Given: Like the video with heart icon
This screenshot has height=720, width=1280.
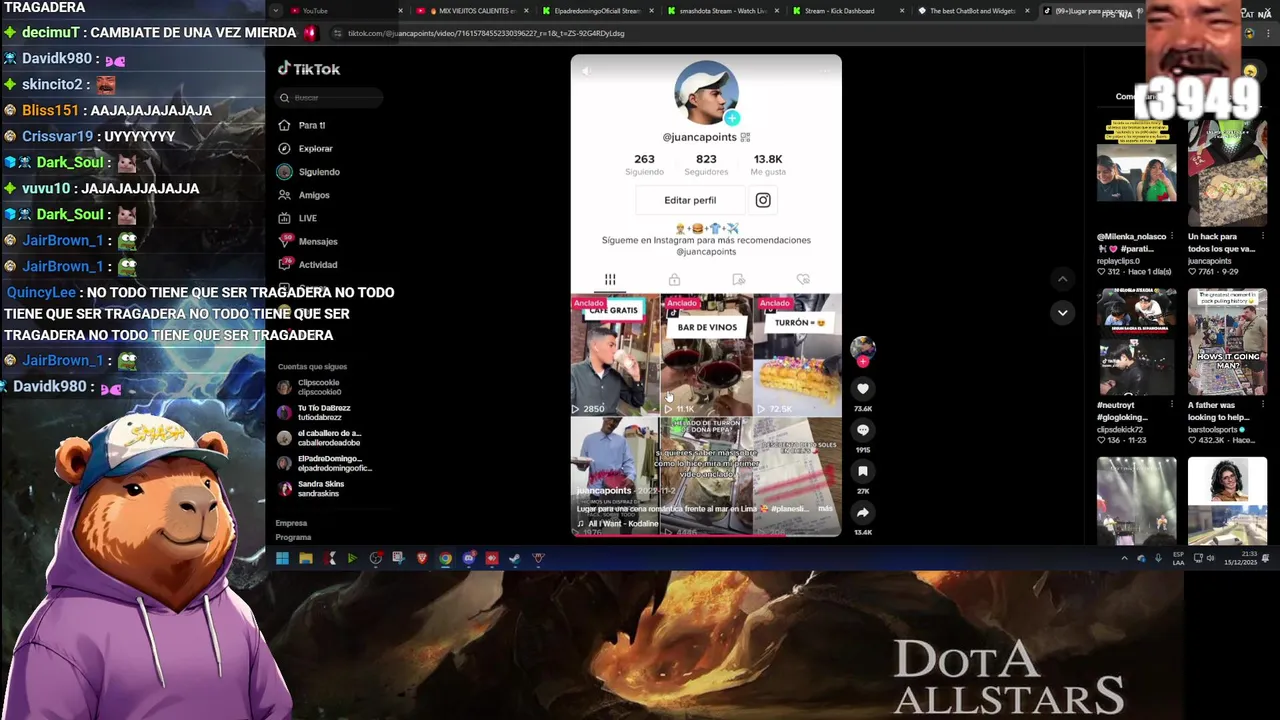Looking at the screenshot, I should point(863,389).
